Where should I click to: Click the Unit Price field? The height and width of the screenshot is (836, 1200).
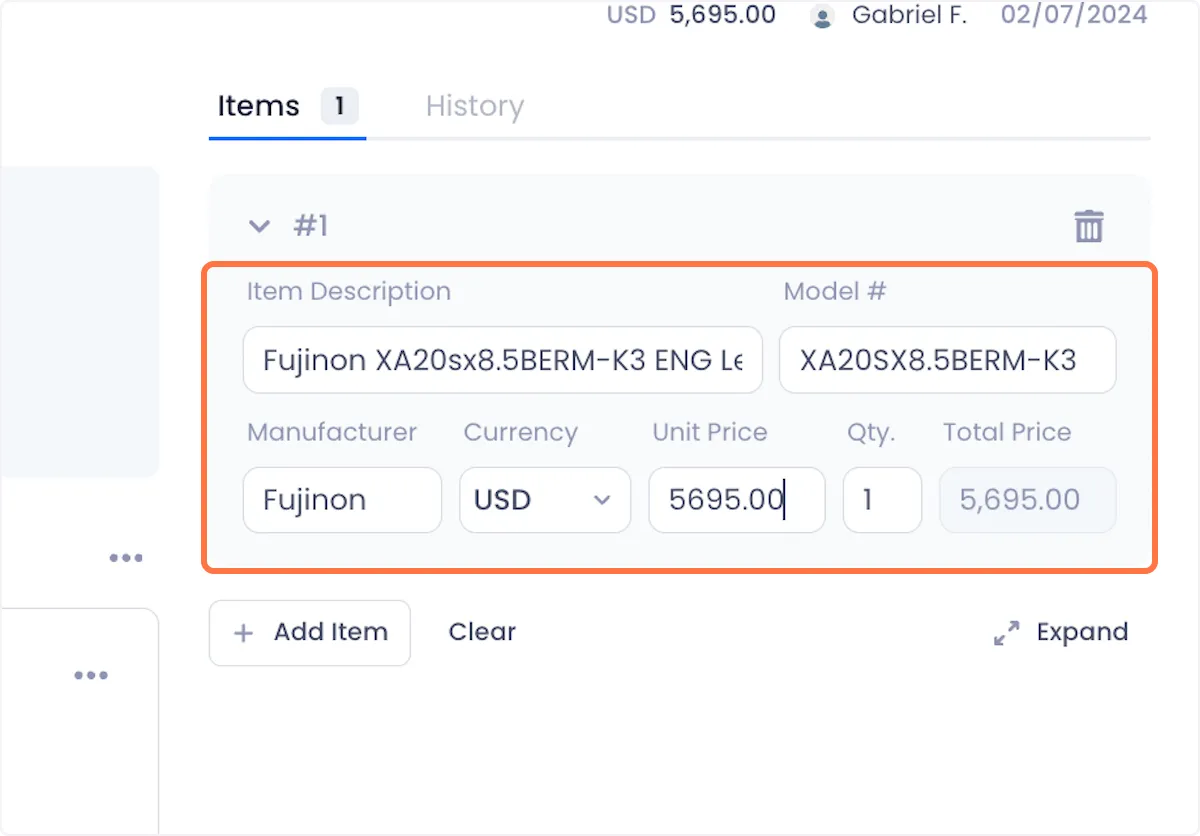[737, 500]
